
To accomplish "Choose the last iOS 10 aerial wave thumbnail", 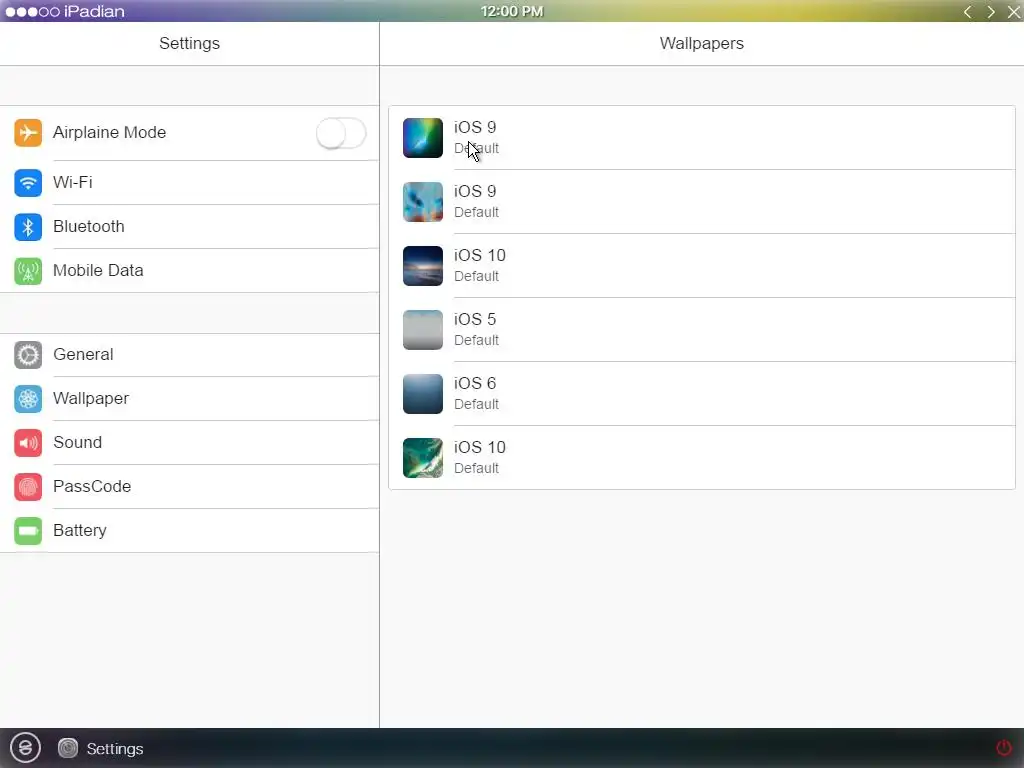I will 423,458.
